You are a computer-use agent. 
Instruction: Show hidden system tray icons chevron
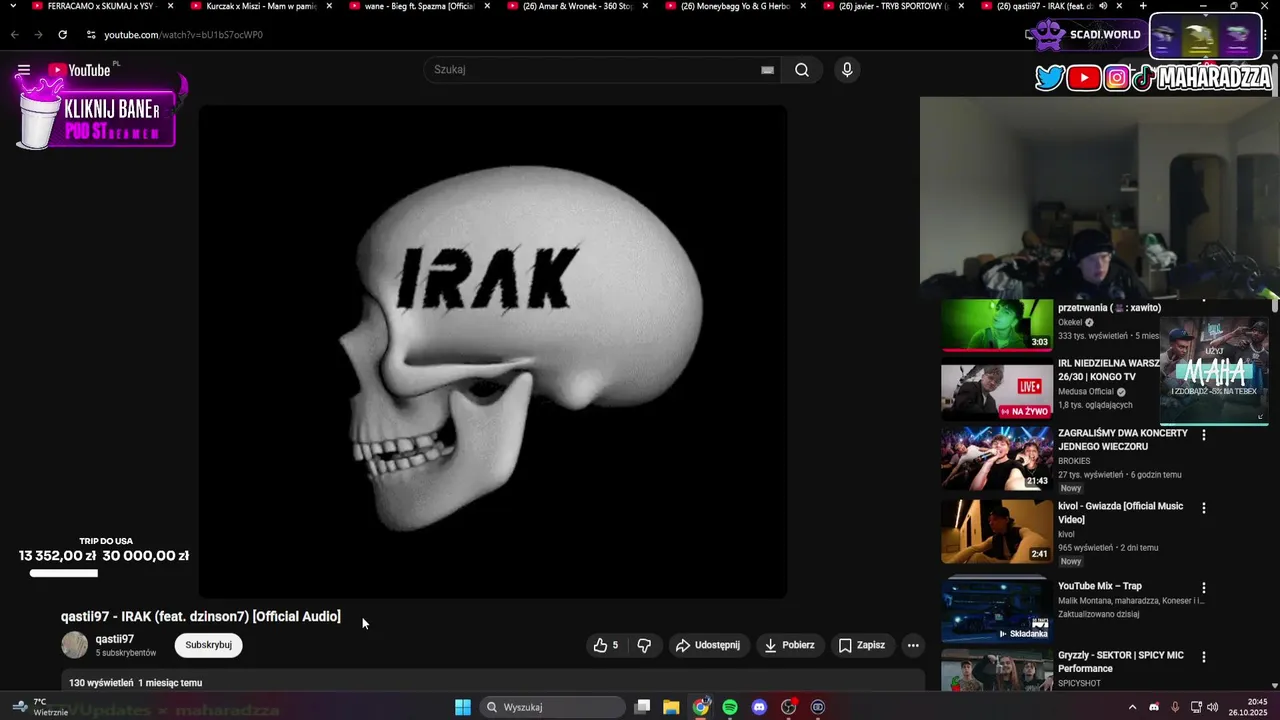point(1132,707)
